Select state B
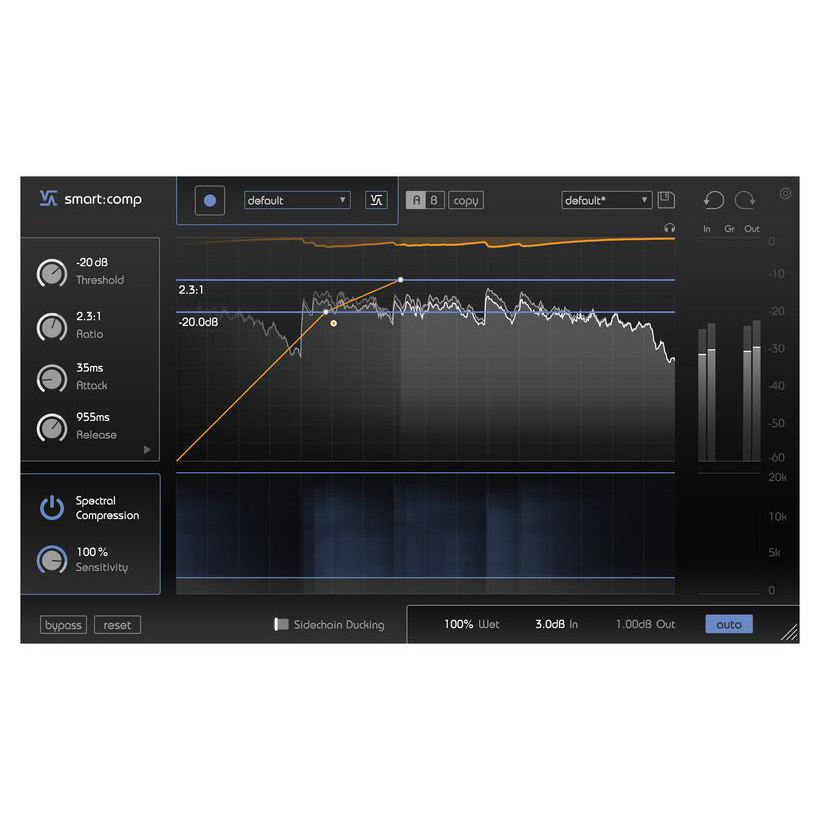The image size is (820, 820). (x=434, y=200)
